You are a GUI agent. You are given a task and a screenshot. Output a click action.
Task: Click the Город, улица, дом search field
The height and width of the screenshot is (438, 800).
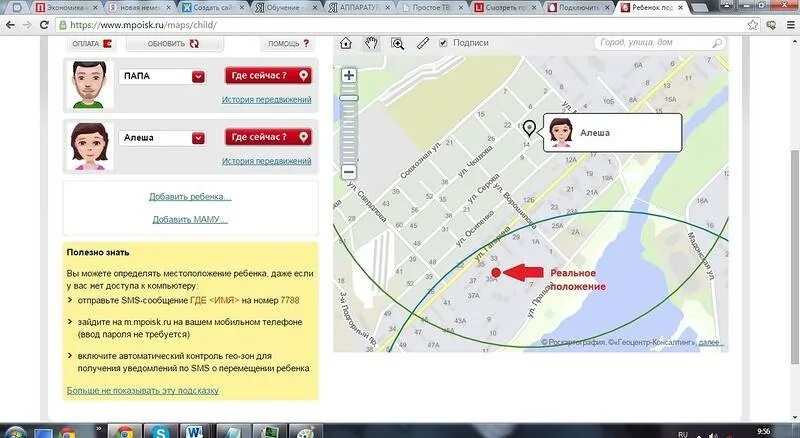coord(660,43)
